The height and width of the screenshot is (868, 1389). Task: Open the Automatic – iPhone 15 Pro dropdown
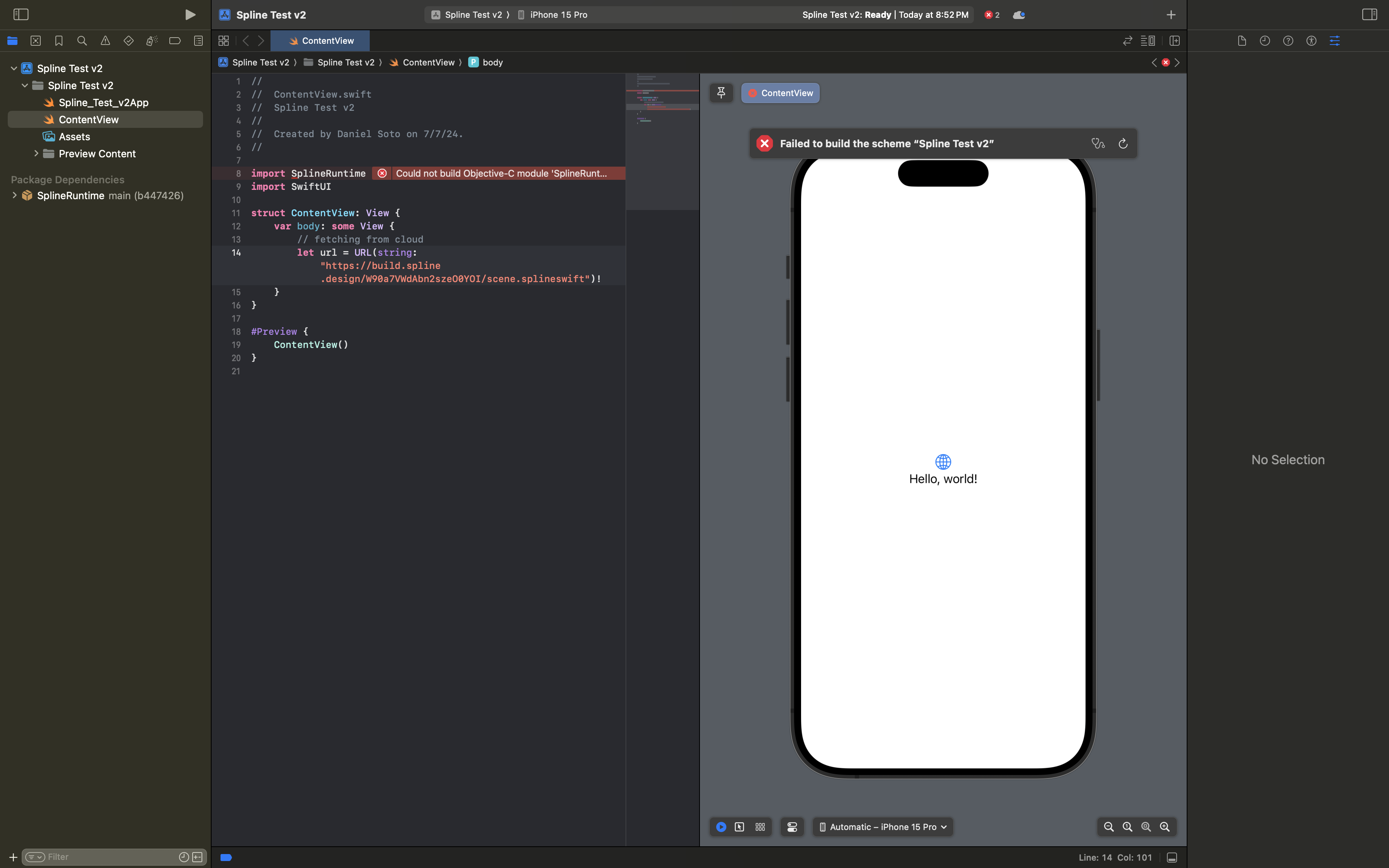[883, 827]
